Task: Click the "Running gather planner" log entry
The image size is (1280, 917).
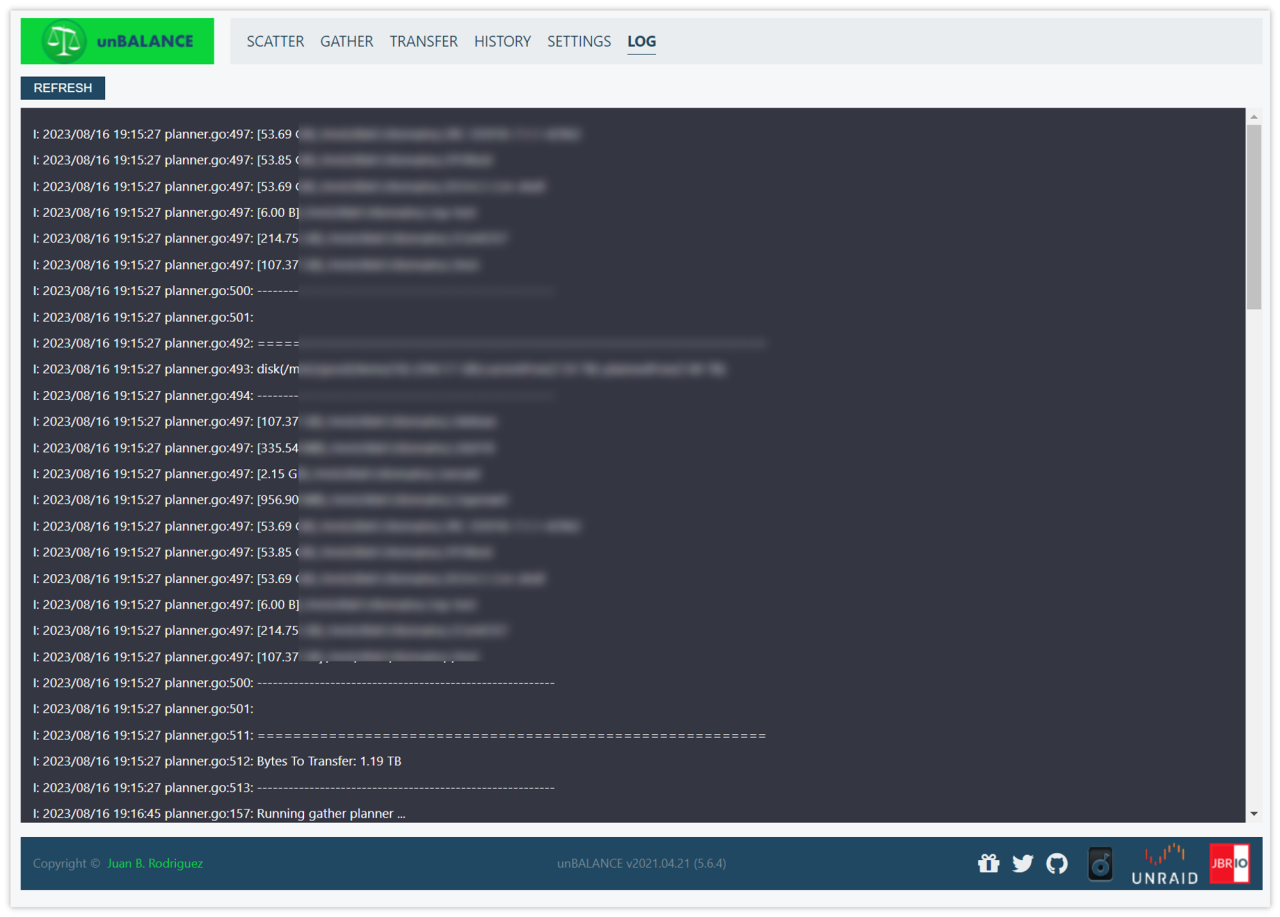Action: [x=330, y=813]
